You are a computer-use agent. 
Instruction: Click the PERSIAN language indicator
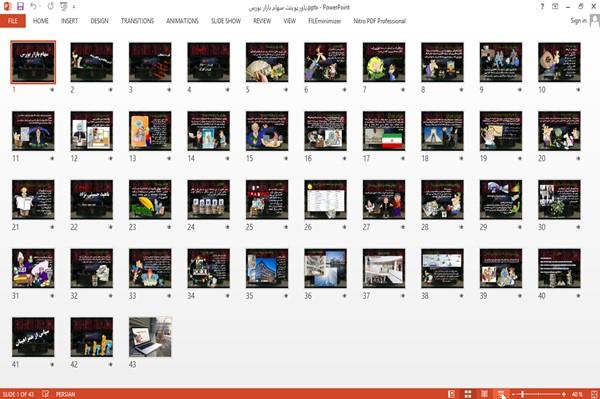tap(65, 394)
